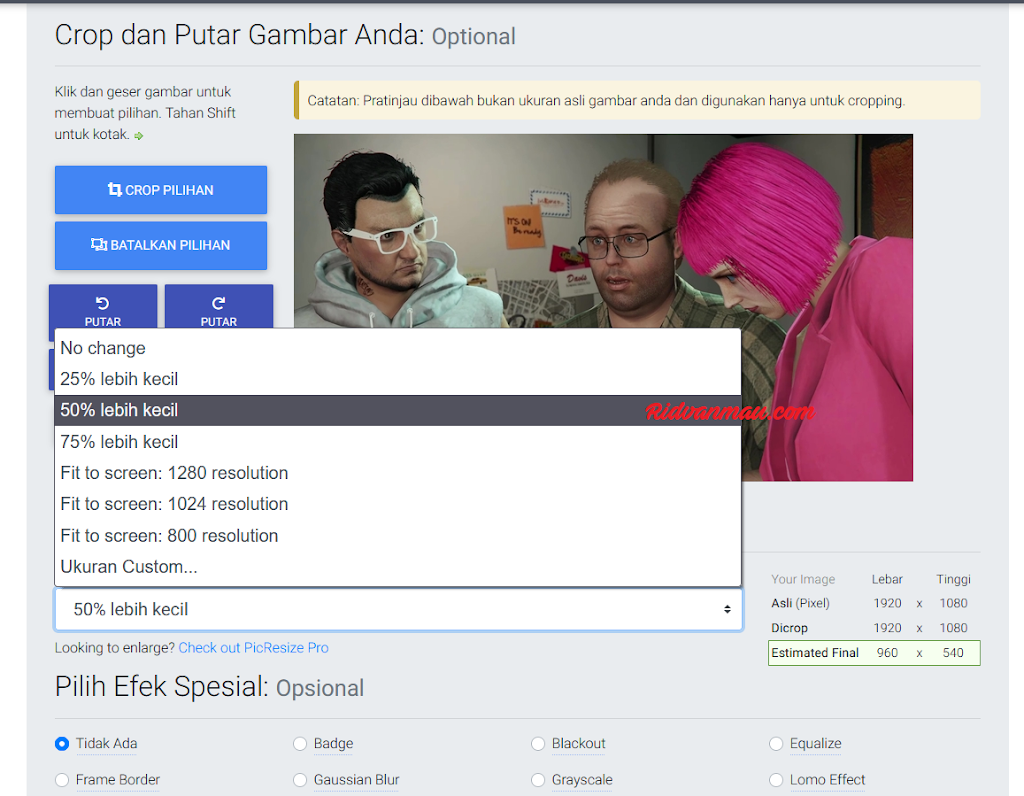Select 25% lebih kecil option
This screenshot has width=1024, height=796.
[398, 379]
